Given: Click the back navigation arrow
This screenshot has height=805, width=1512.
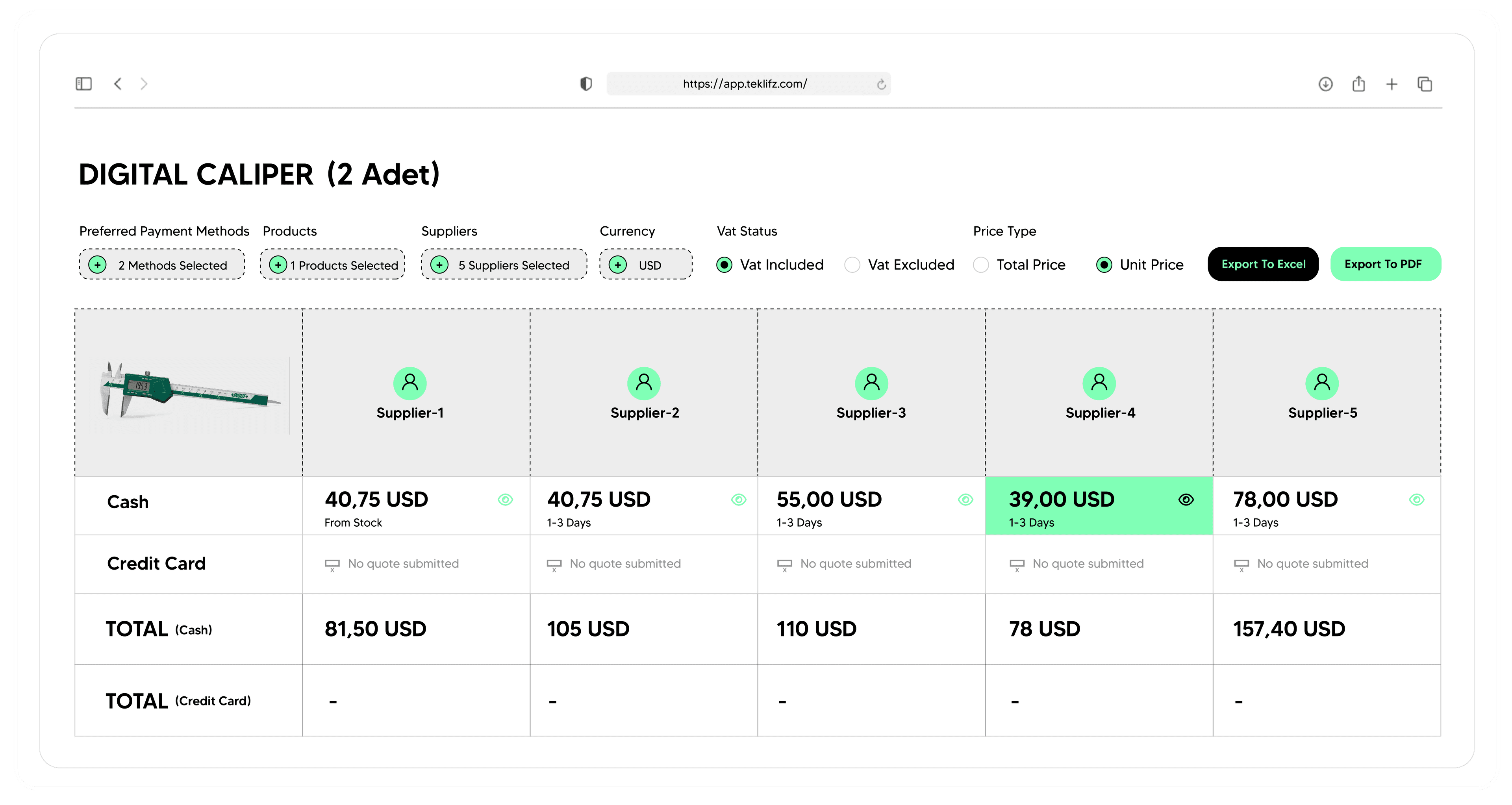Looking at the screenshot, I should 118,83.
